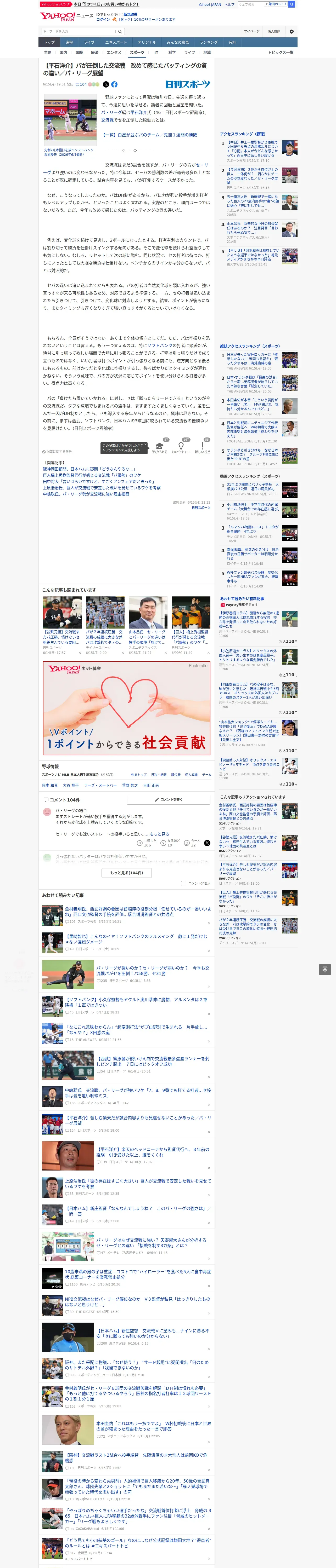Click the keyword search input field
The height and width of the screenshot is (1568, 336).
coord(79,31)
